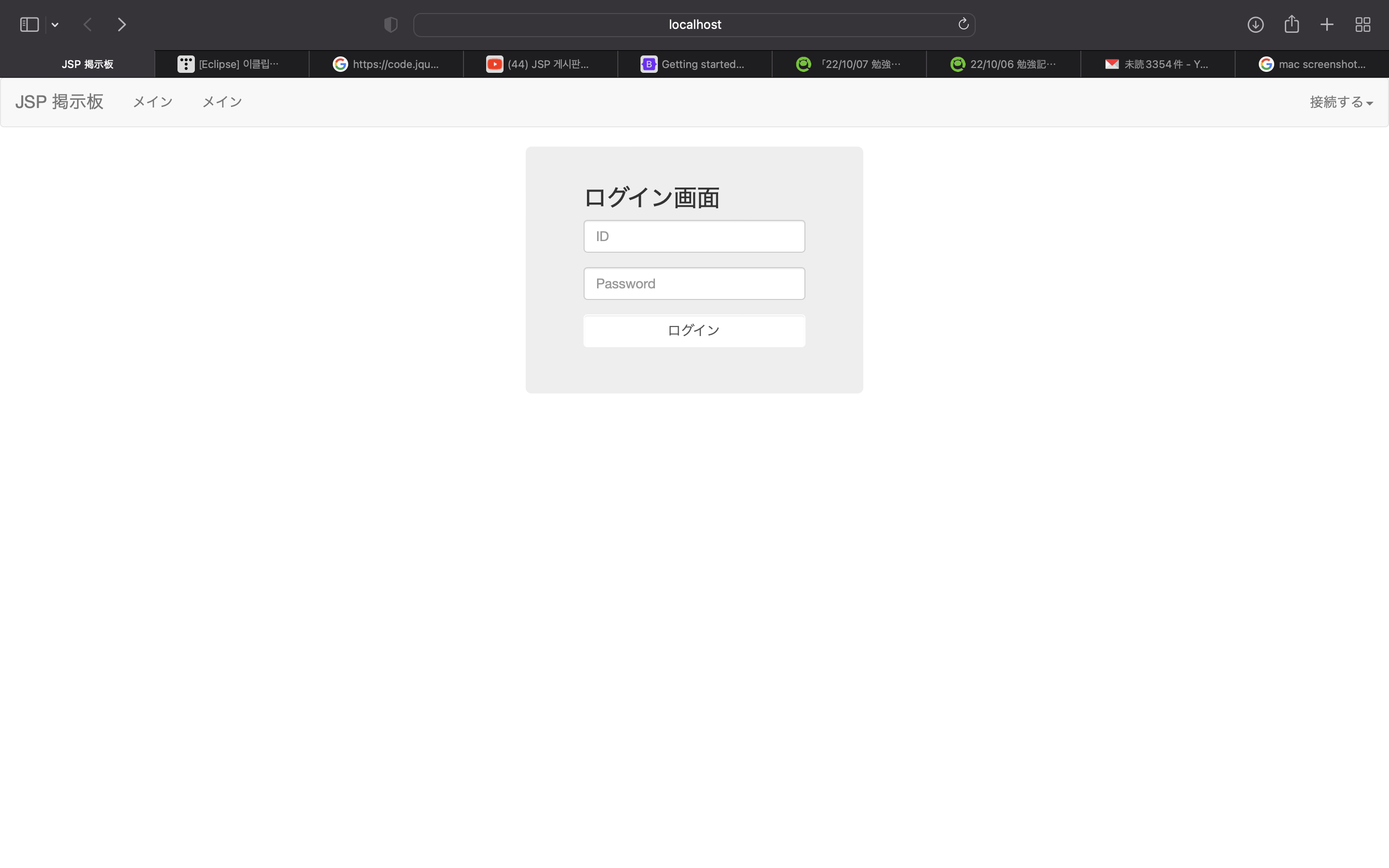1389x868 pixels.
Task: Click the JSP 掲示板 brand link
Action: 59,102
